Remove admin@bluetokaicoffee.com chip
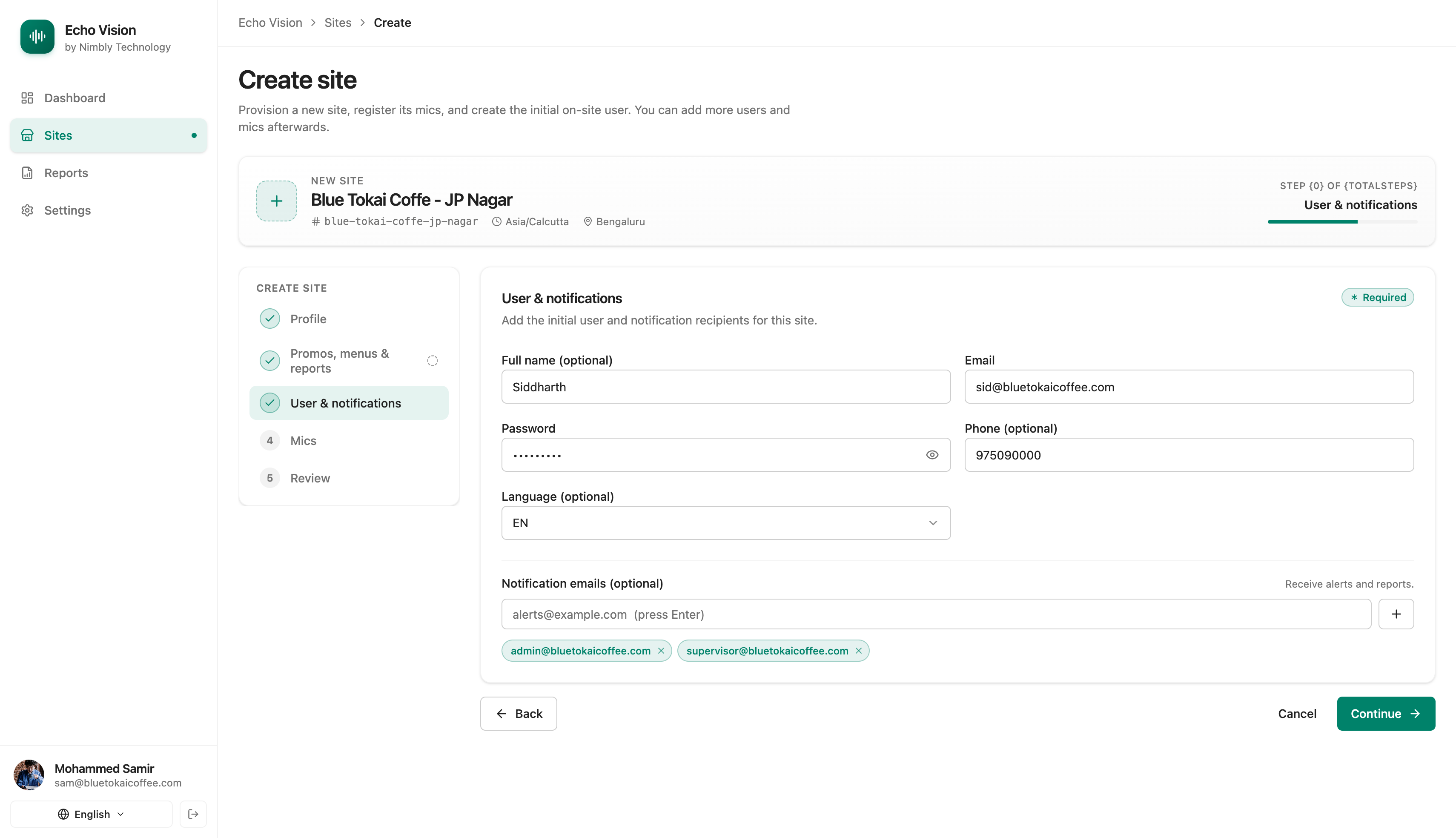This screenshot has height=838, width=1456. point(661,650)
